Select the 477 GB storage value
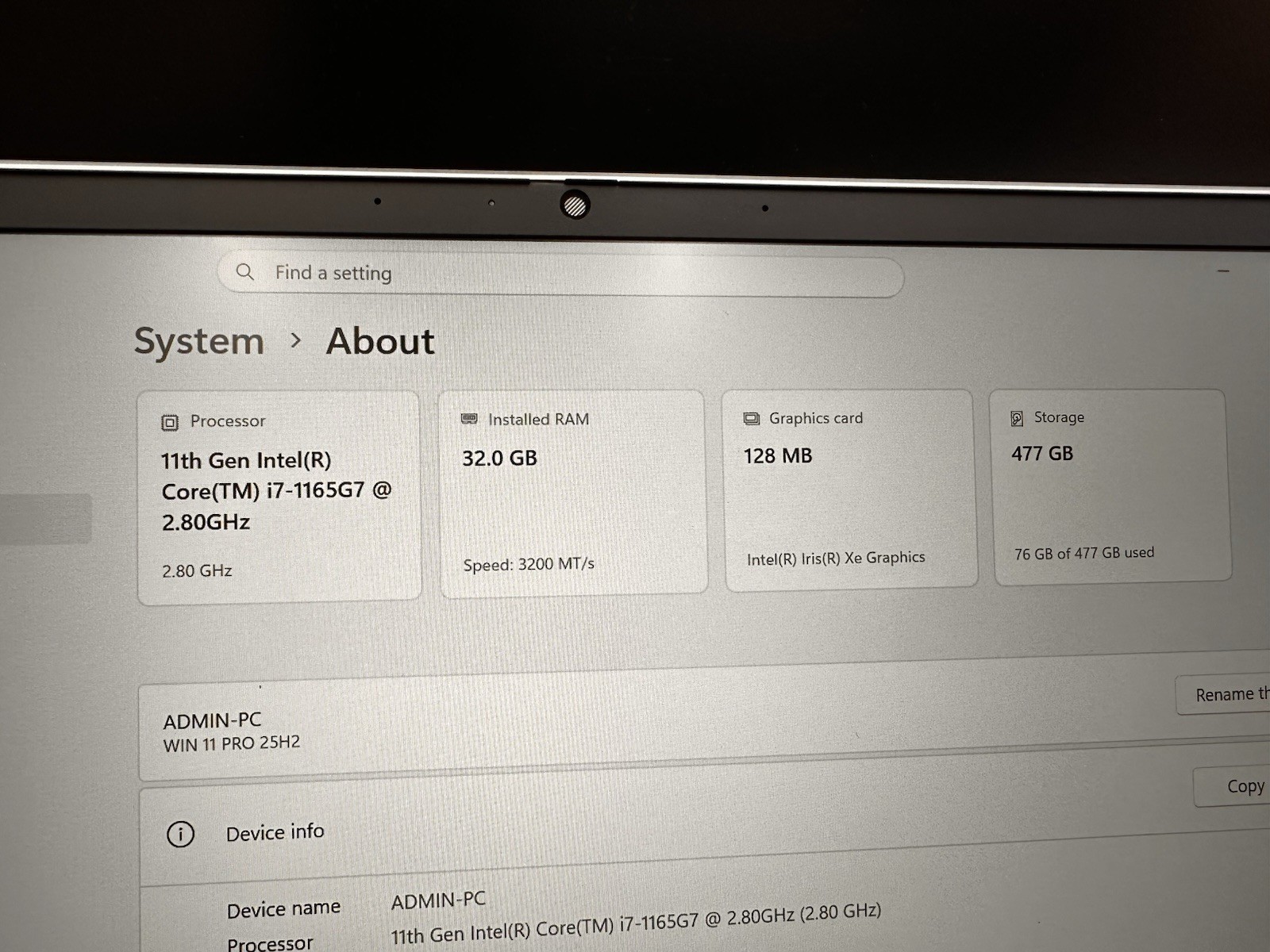1270x952 pixels. (x=1042, y=454)
